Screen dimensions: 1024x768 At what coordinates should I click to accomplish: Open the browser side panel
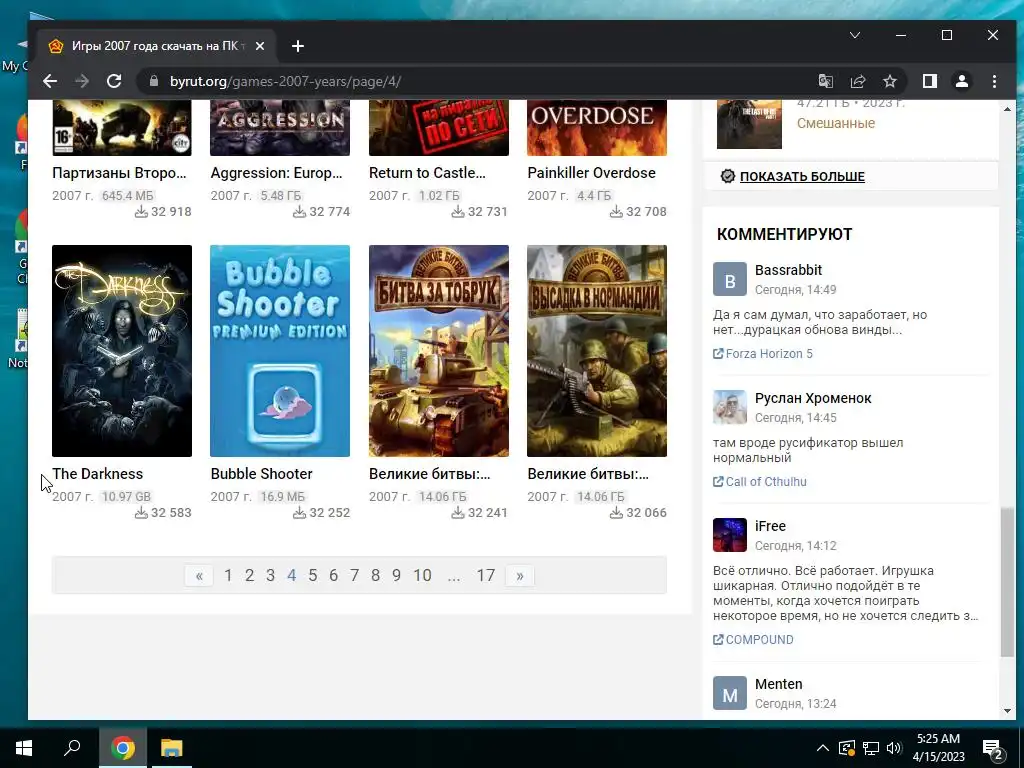929,82
